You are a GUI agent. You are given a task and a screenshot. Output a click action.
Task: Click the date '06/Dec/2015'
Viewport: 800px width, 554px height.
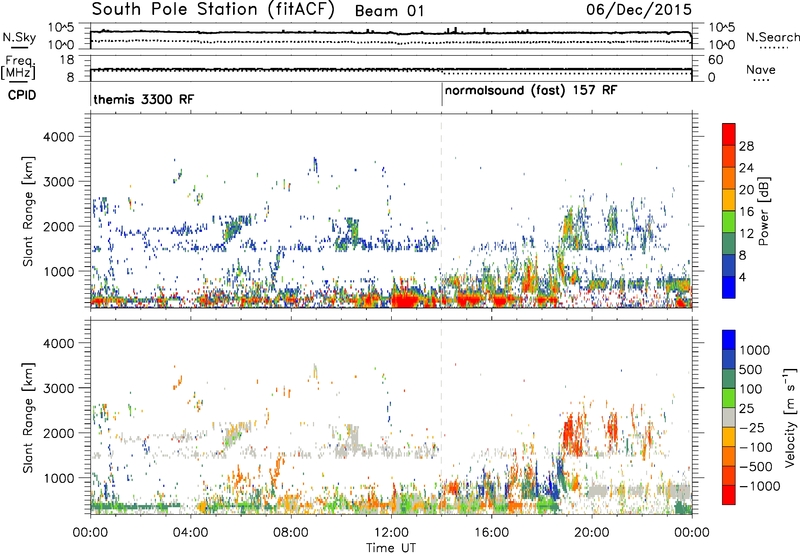639,9
